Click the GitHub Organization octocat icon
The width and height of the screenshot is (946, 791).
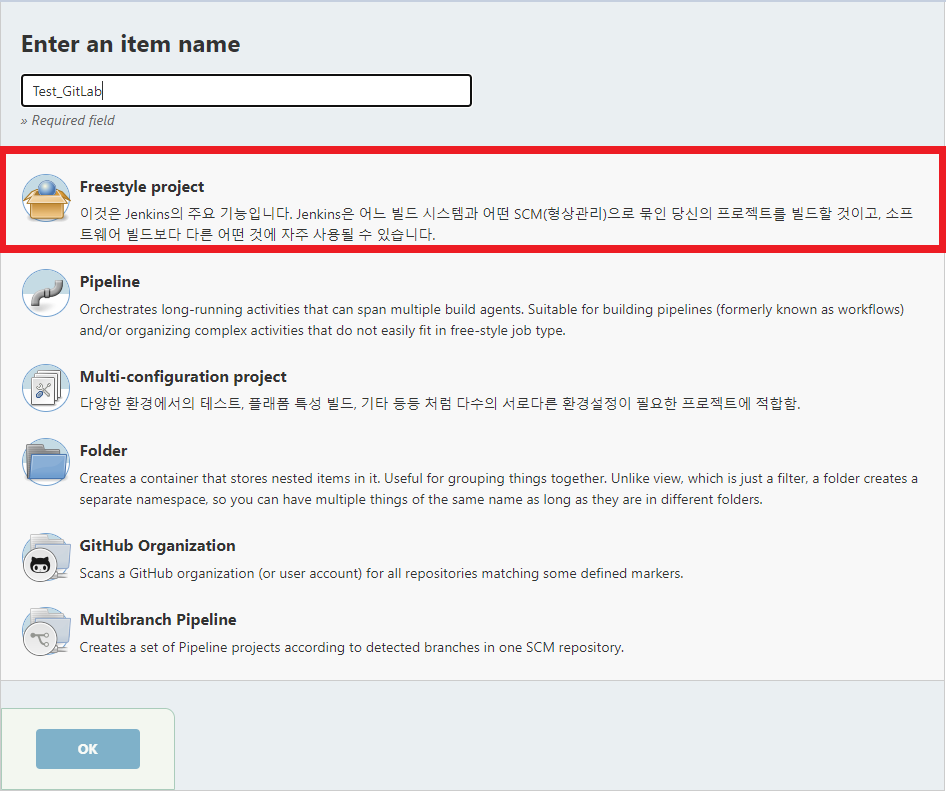46,557
